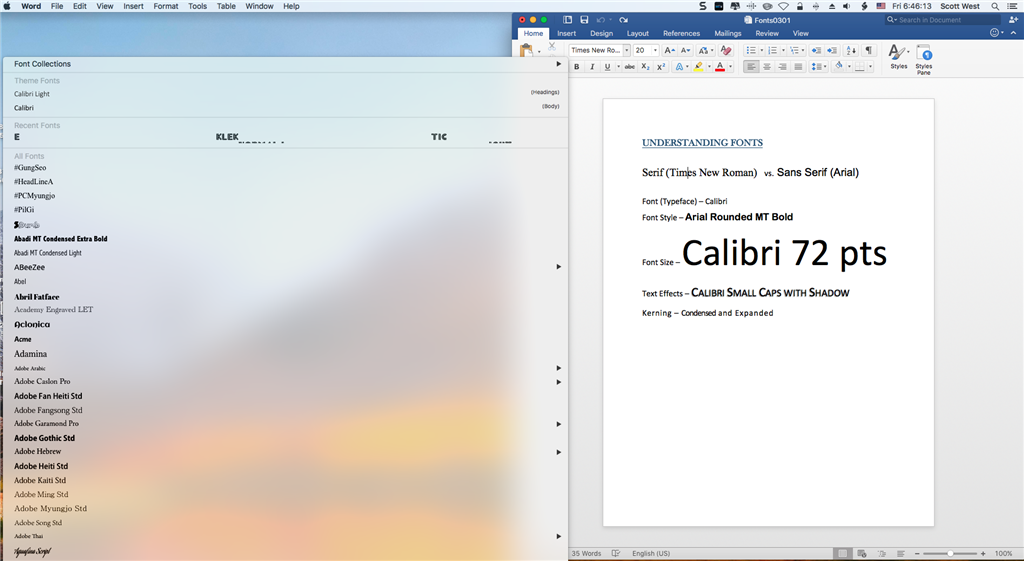1024x561 pixels.
Task: Expand the Adobe Caslon Pro submenu arrow
Action: (x=558, y=382)
